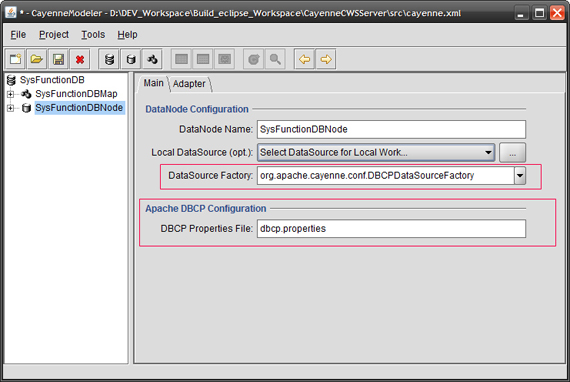The width and height of the screenshot is (570, 382).
Task: Click the SysFunctionDBMap cubes icon in tree
Action: (26, 94)
